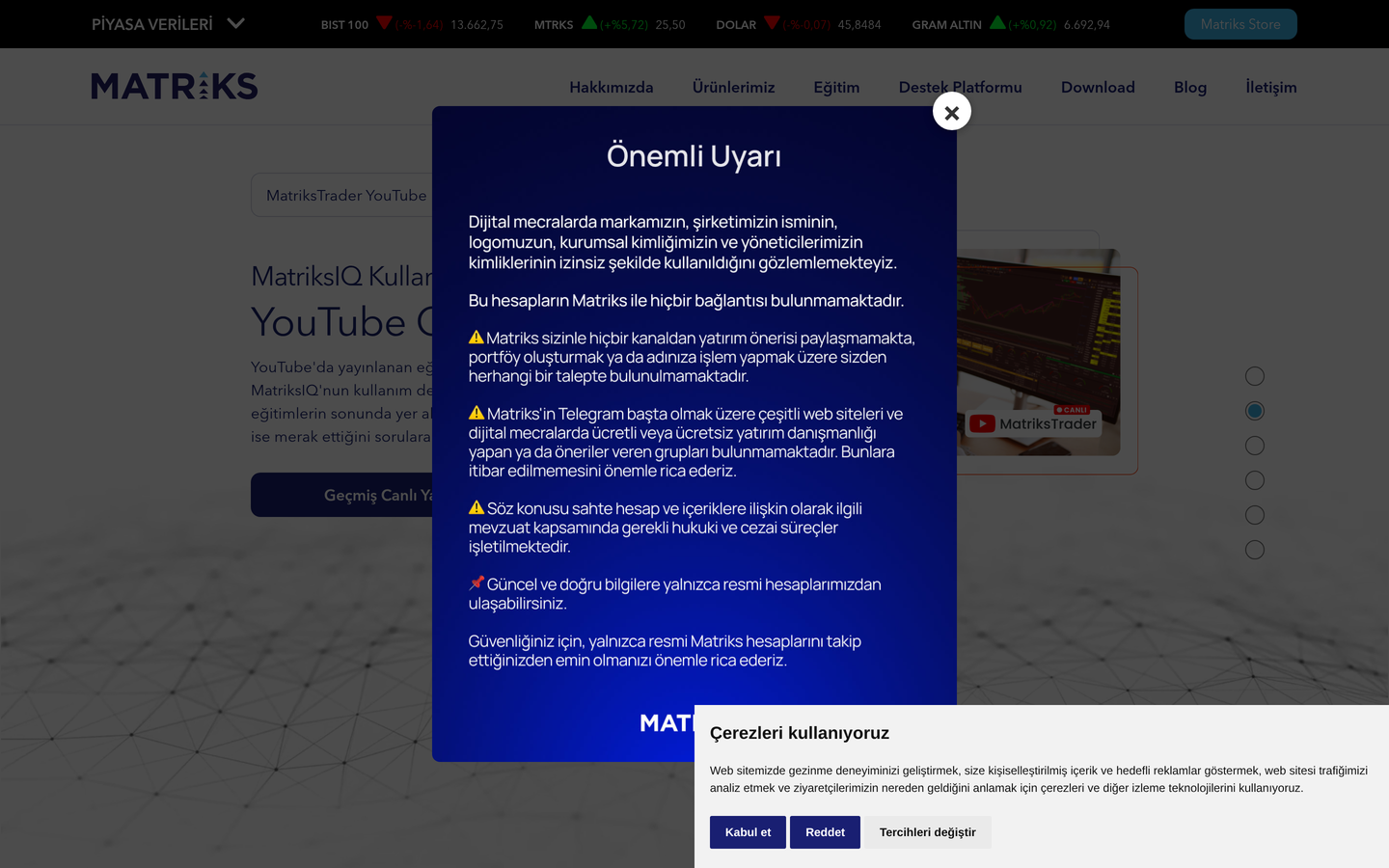Click the Matriks logo in header

[175, 87]
